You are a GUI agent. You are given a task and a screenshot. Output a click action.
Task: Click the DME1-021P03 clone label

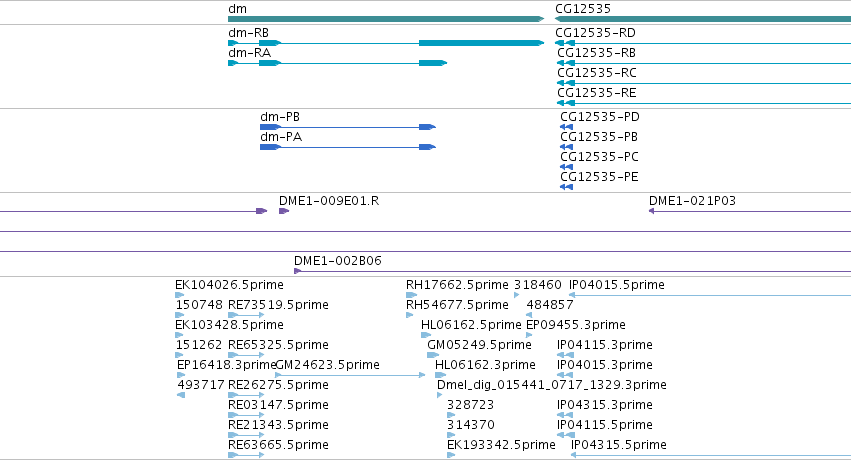[692, 201]
